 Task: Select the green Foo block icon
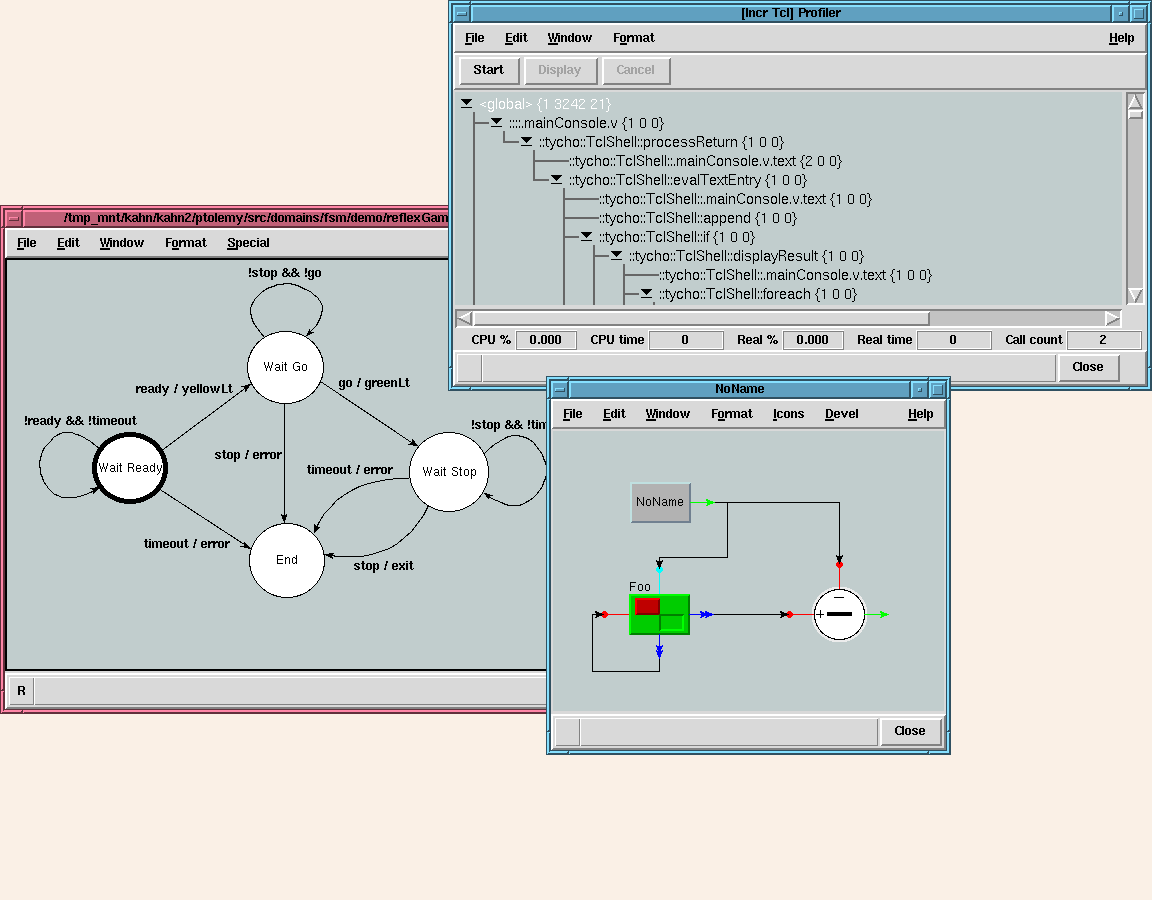coord(659,614)
